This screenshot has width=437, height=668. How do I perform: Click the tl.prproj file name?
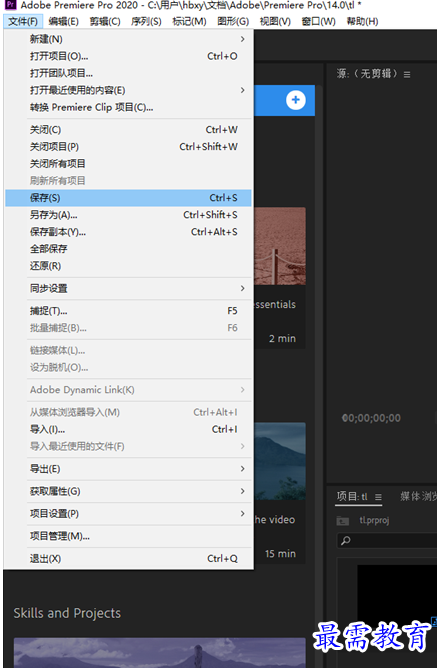374,521
